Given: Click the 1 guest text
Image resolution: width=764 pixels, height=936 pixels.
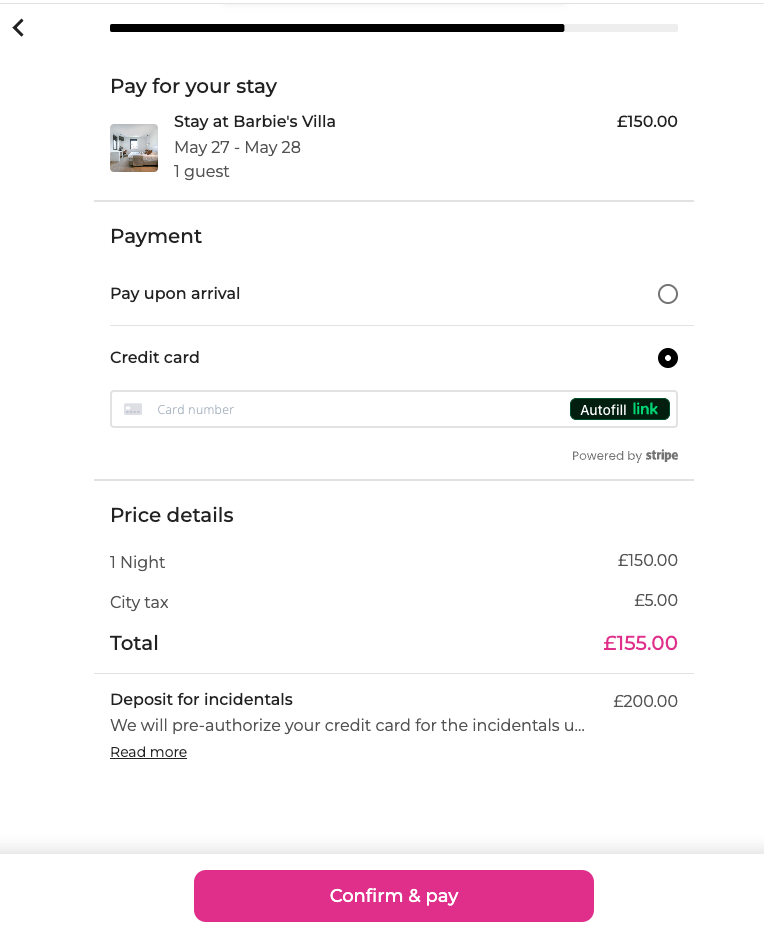Looking at the screenshot, I should 202,172.
